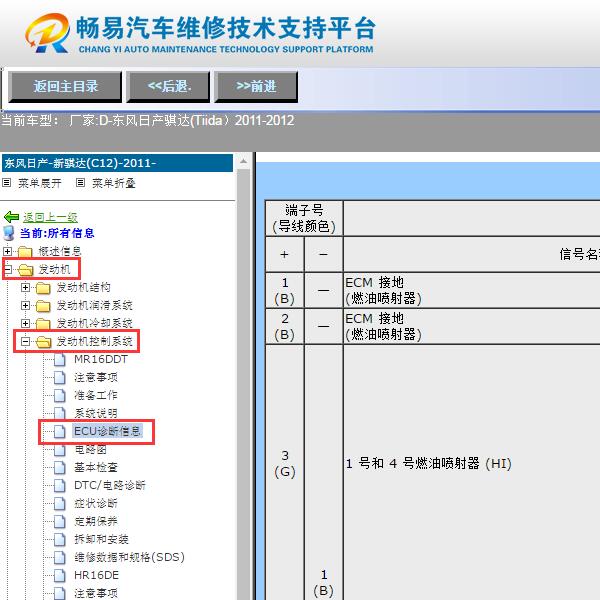Click the 发动机润滑系统 folder icon
This screenshot has height=600, width=600.
click(43, 306)
